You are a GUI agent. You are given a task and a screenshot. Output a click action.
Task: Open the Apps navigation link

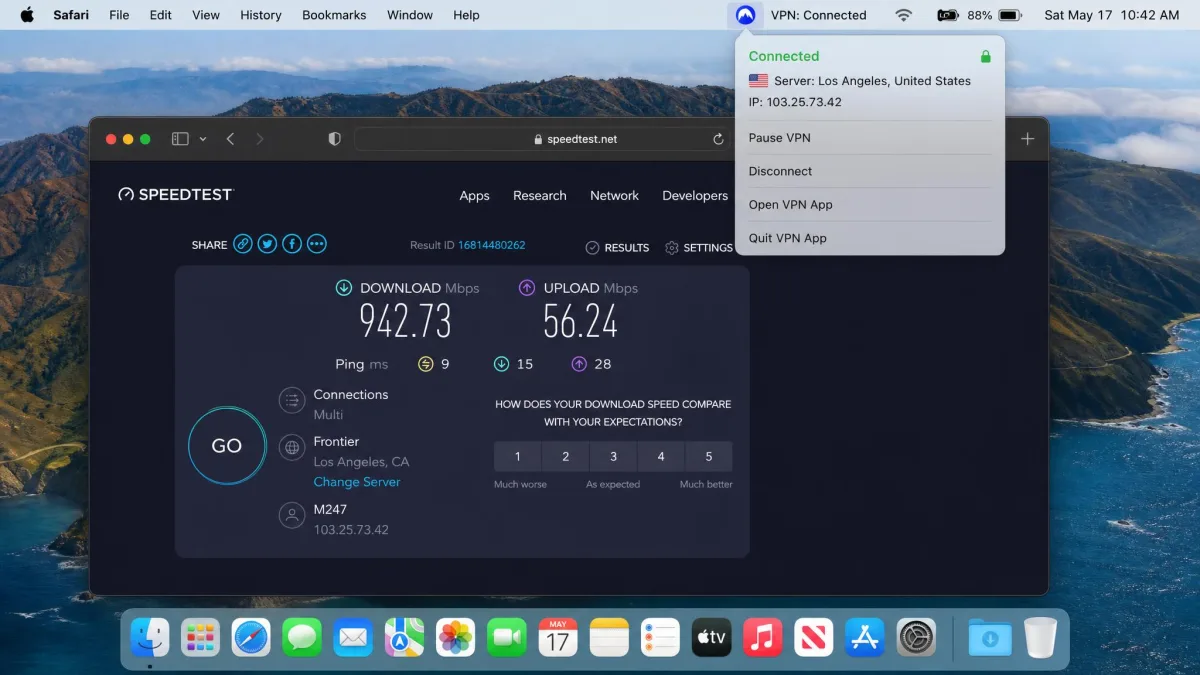point(474,196)
